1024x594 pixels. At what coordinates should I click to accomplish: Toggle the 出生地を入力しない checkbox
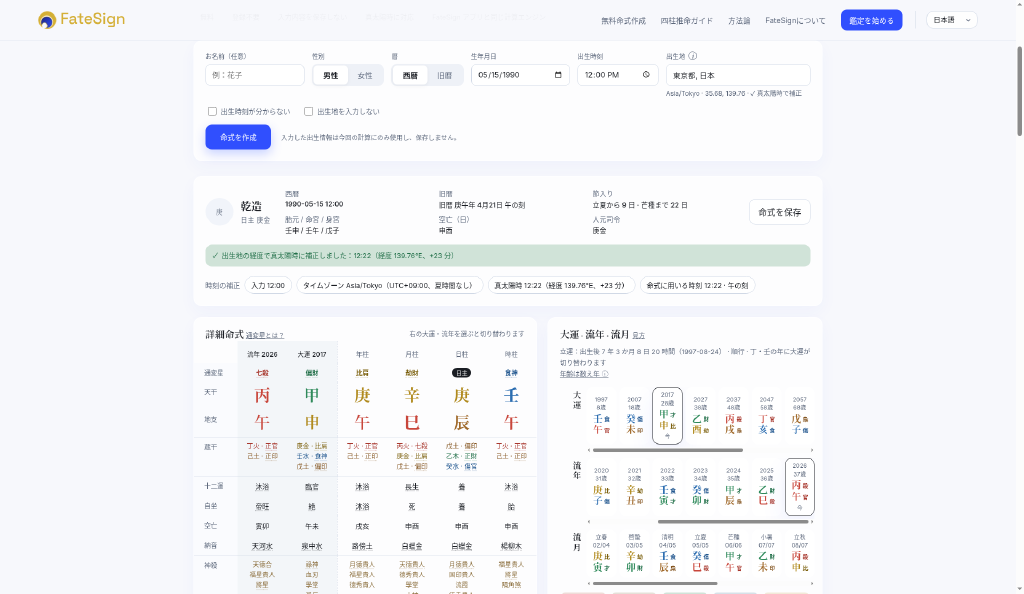click(x=308, y=112)
